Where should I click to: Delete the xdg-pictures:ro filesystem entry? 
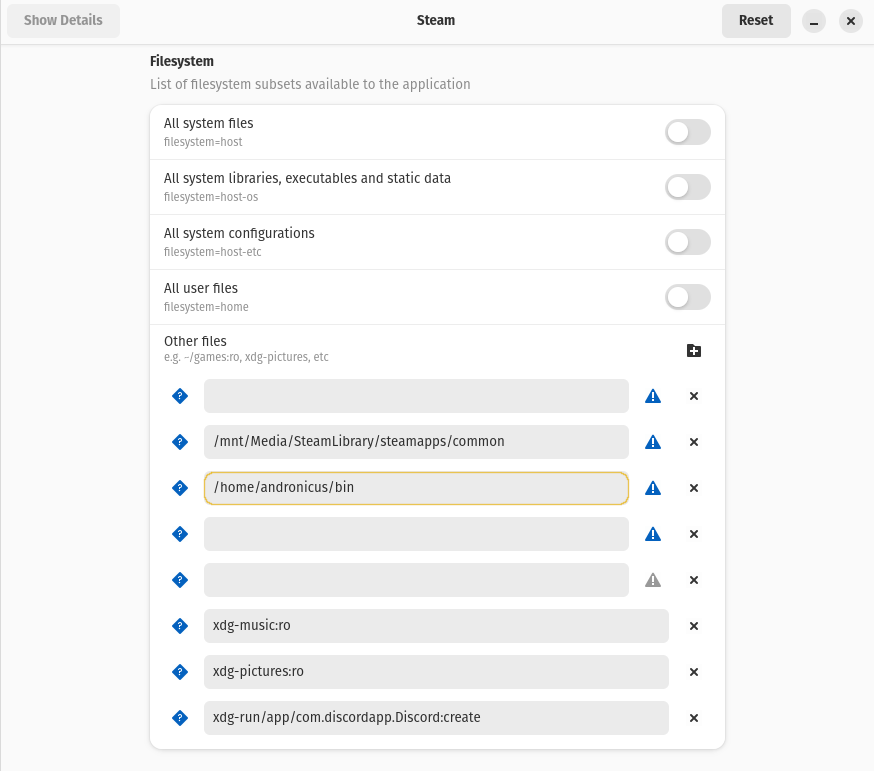pyautogui.click(x=694, y=672)
